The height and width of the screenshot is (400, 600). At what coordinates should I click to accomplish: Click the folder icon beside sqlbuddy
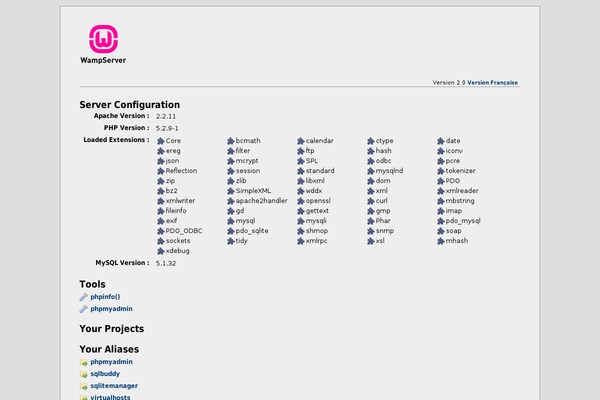(83, 374)
